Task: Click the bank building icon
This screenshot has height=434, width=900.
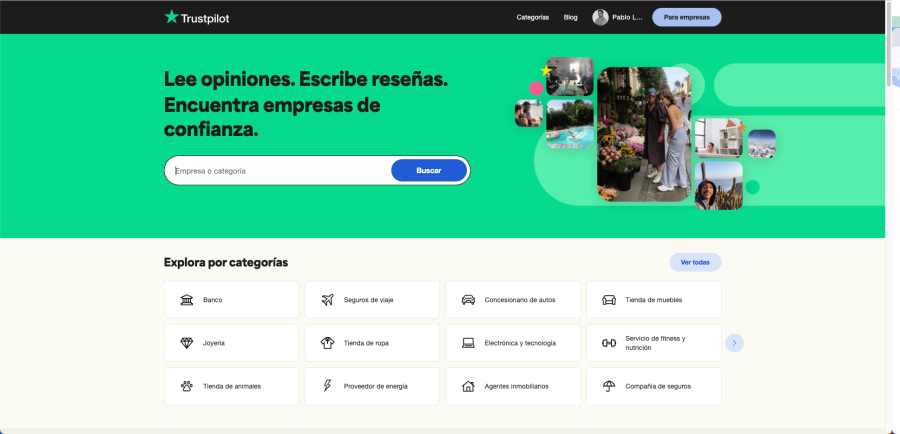Action: click(187, 300)
